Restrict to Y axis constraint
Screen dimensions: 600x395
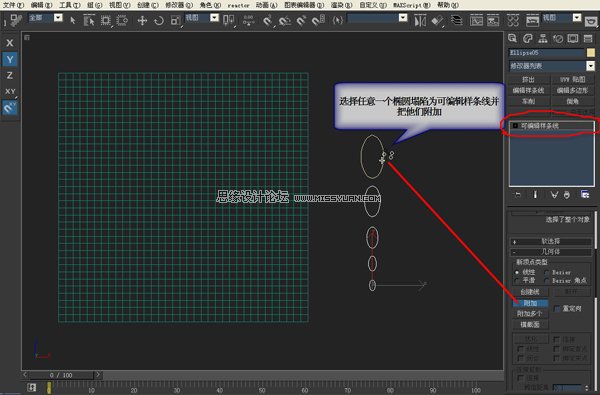point(10,59)
